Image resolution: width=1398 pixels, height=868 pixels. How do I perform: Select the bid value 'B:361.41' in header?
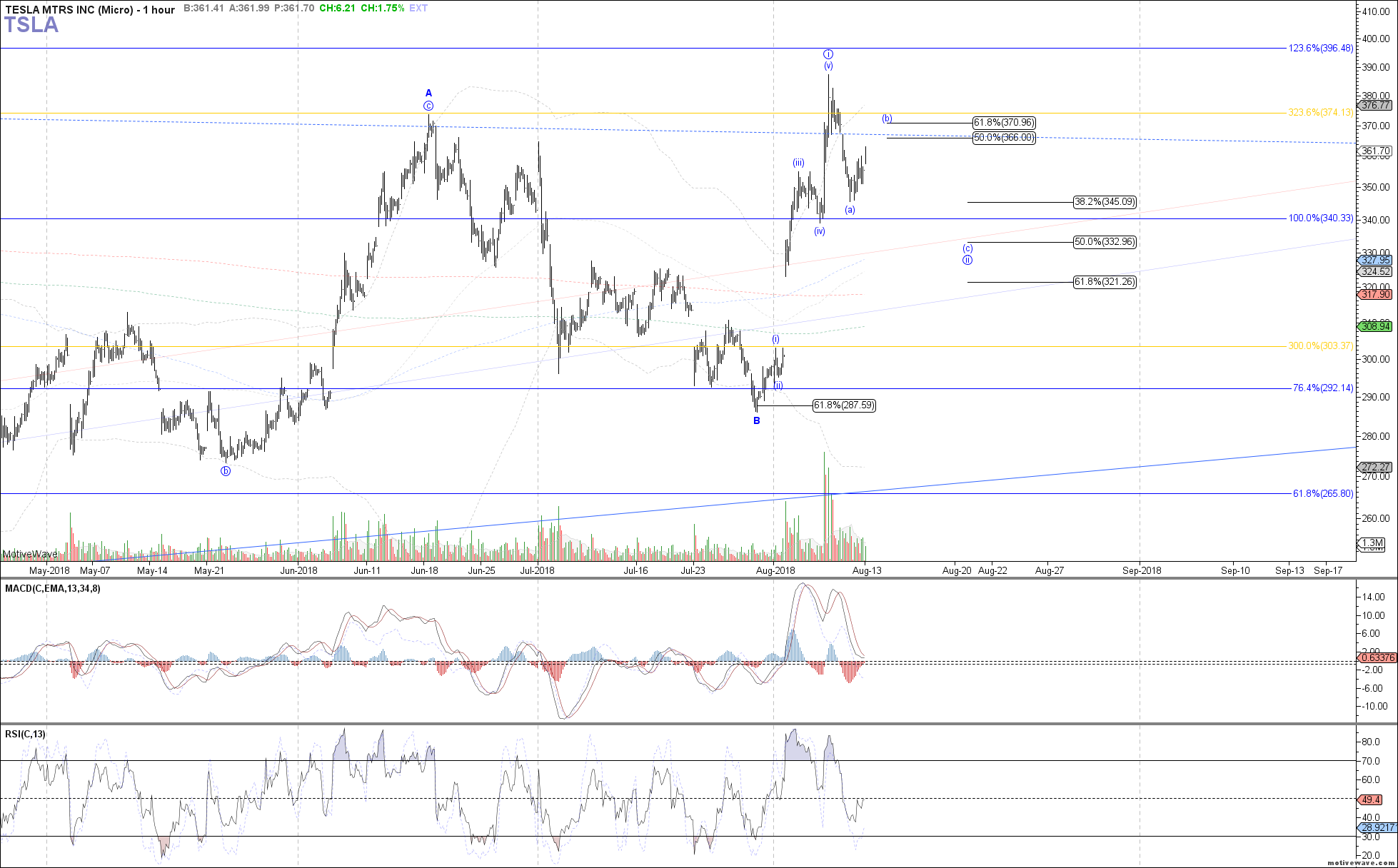(x=203, y=8)
